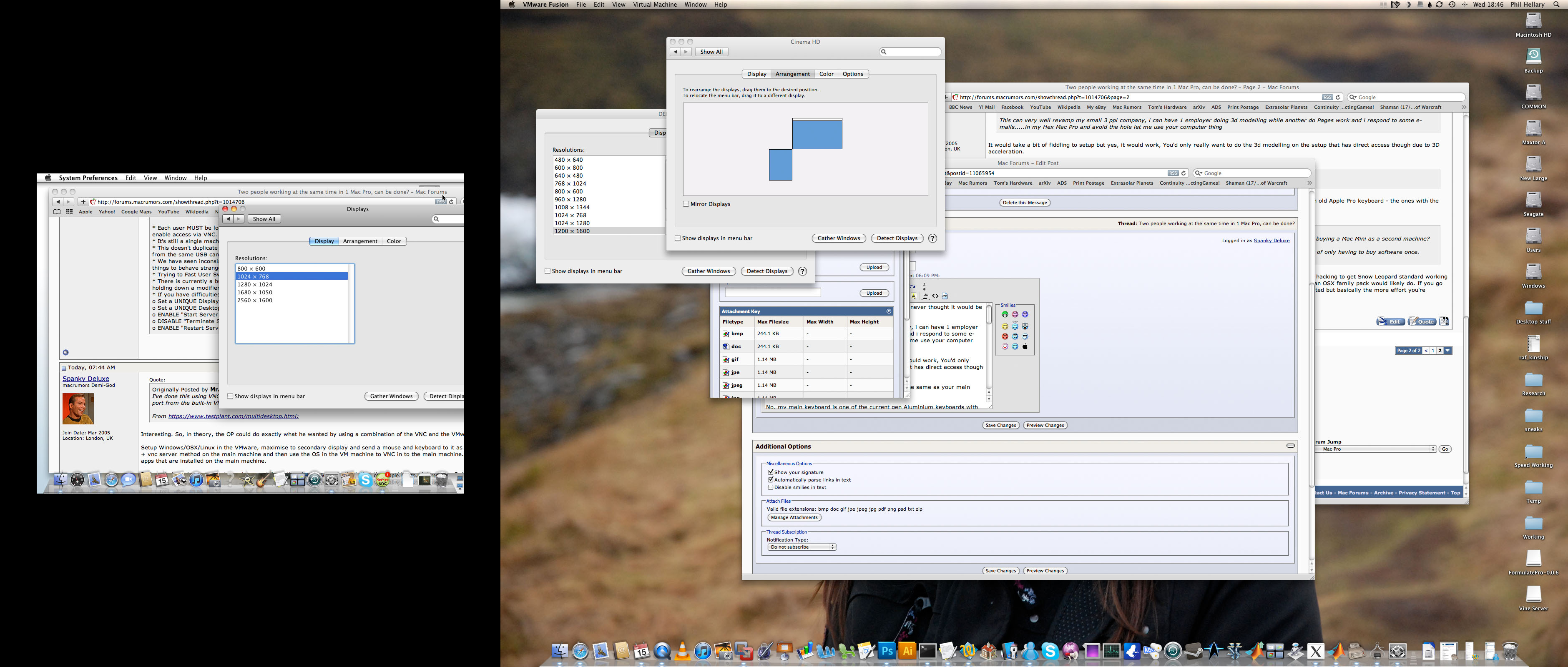Toggle Show displays in menu bar in DELL window
Screen dimensions: 1568x667
547,271
